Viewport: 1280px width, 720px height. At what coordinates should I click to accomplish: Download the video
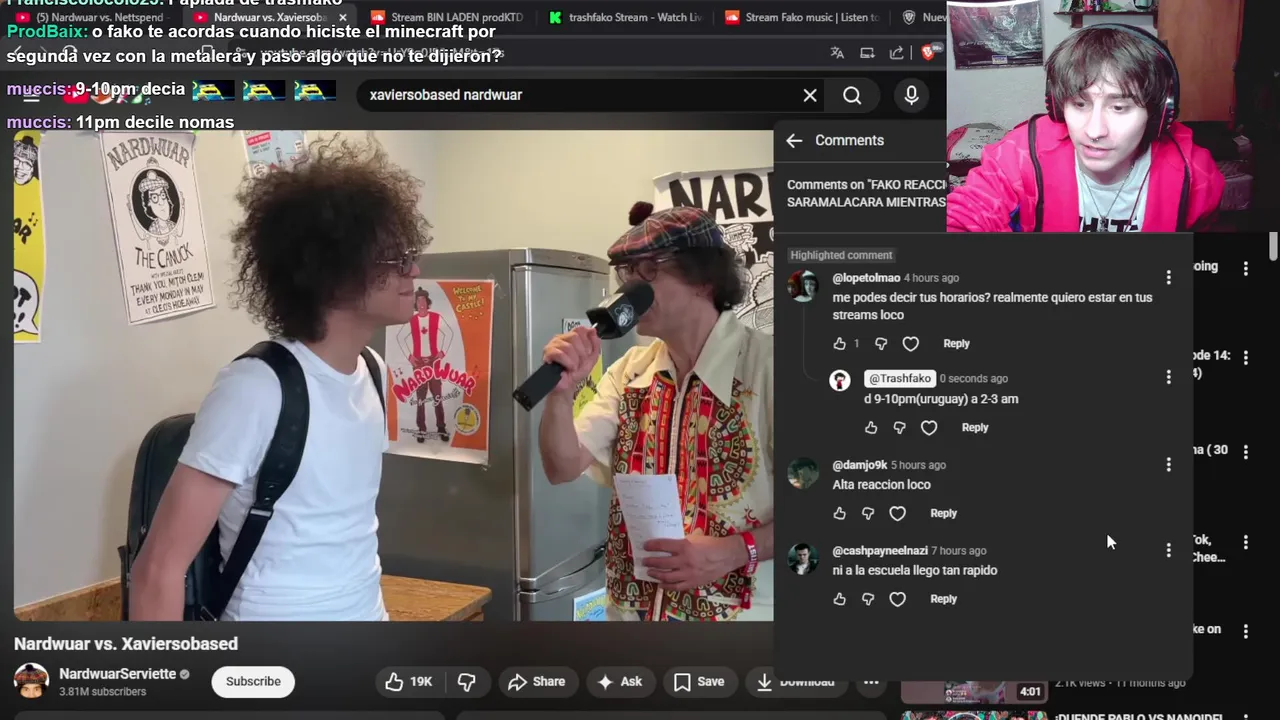[x=797, y=682]
